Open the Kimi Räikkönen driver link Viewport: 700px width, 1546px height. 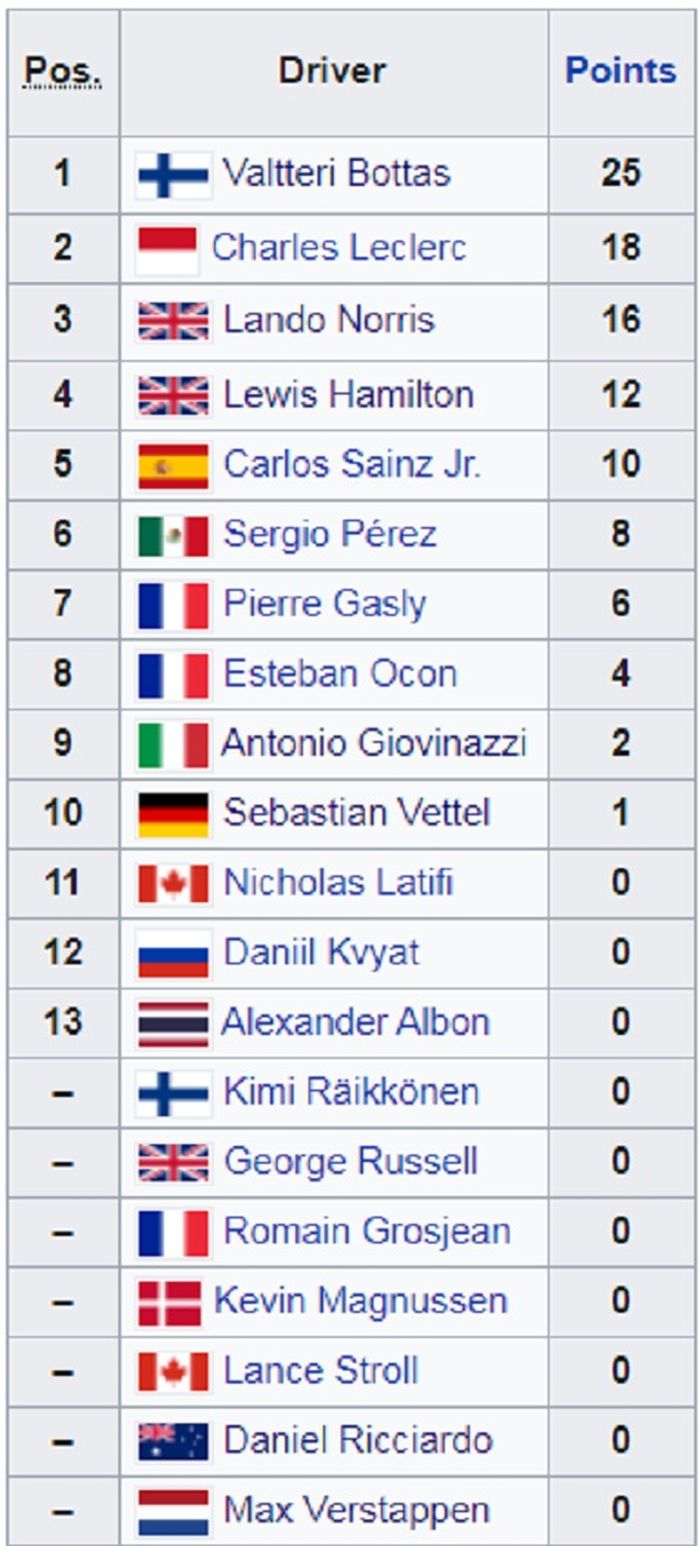point(351,1091)
